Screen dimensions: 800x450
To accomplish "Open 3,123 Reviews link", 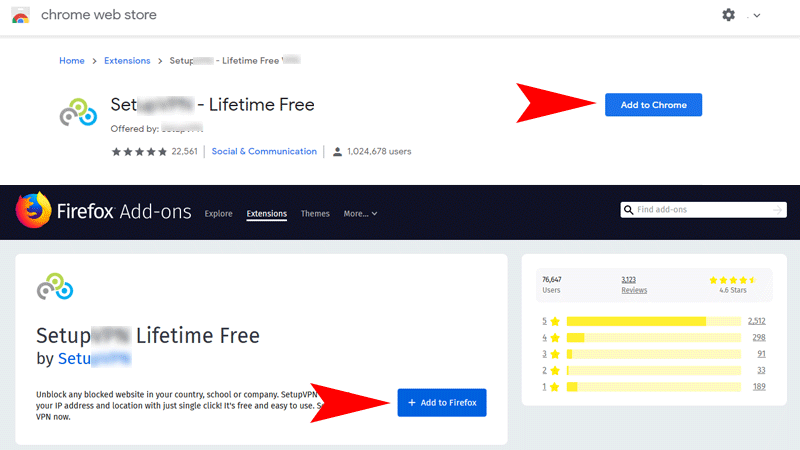I will click(x=634, y=285).
